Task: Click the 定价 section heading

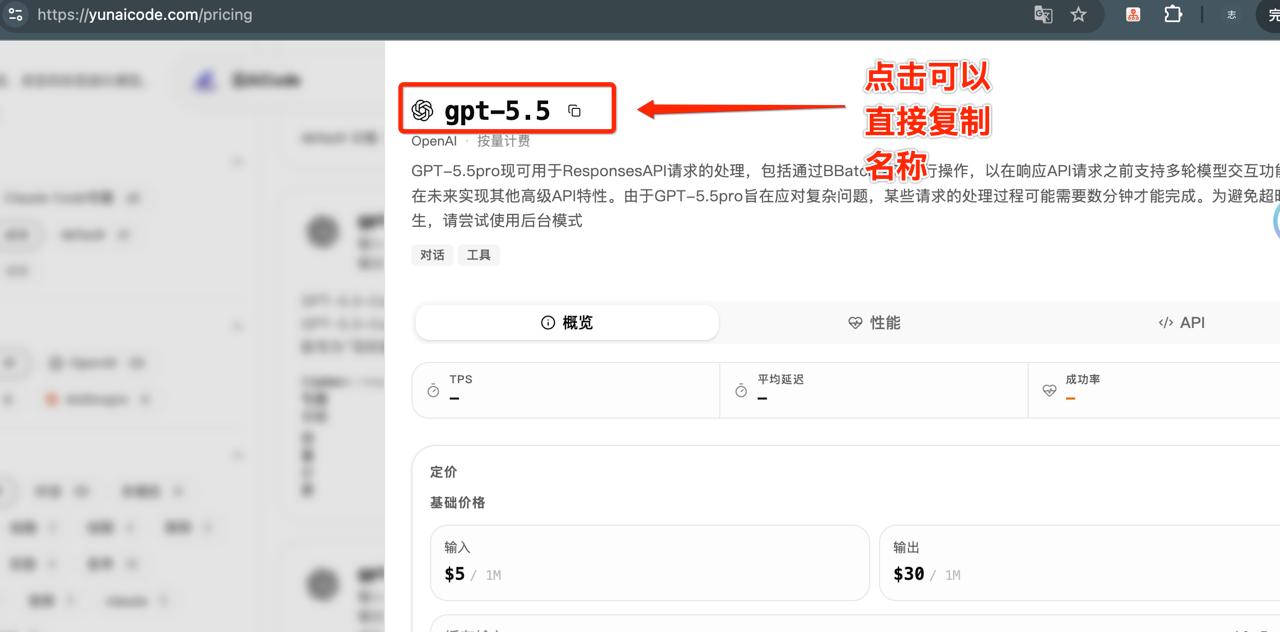Action: pyautogui.click(x=444, y=472)
